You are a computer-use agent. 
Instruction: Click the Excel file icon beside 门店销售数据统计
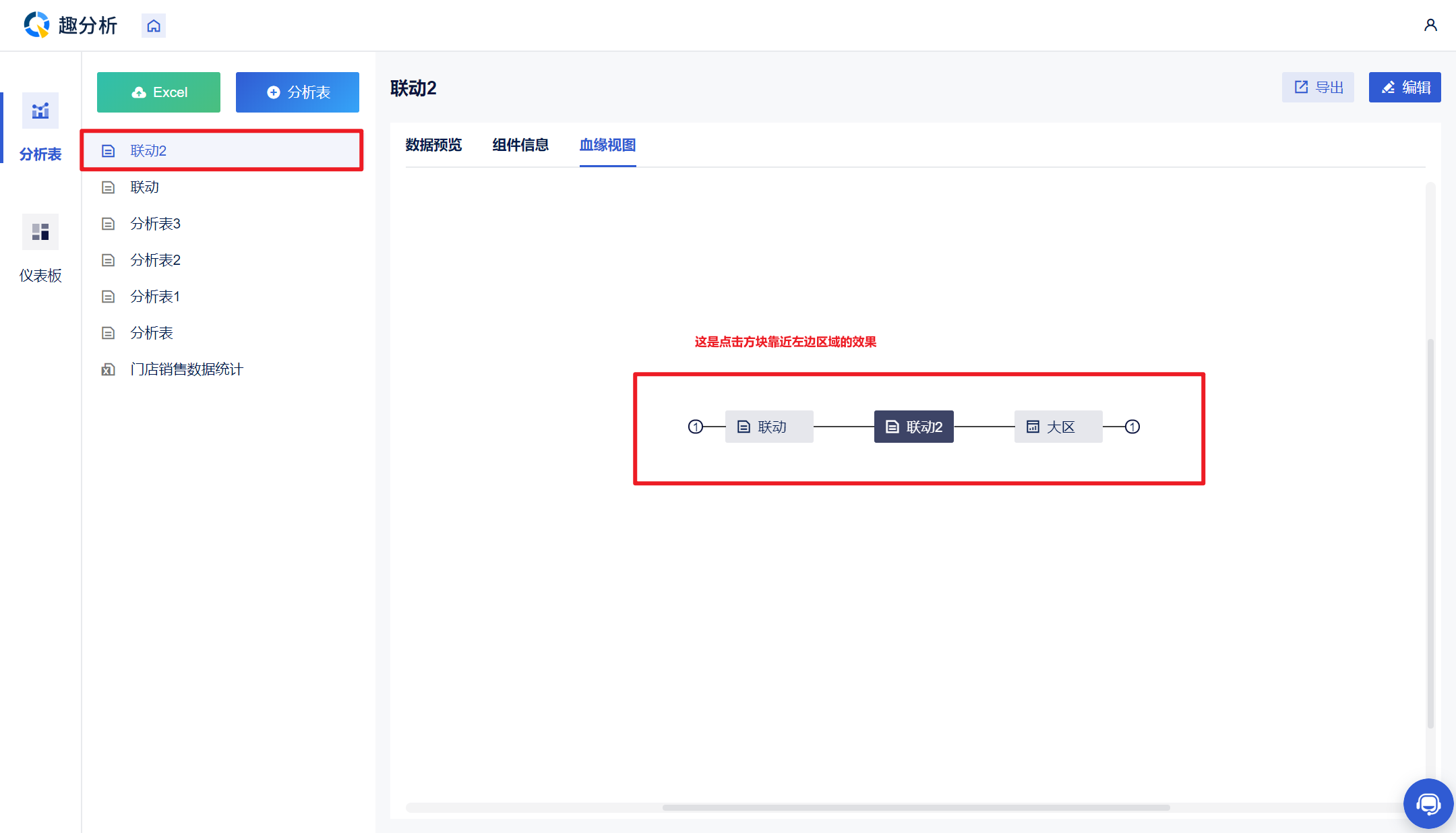point(108,369)
